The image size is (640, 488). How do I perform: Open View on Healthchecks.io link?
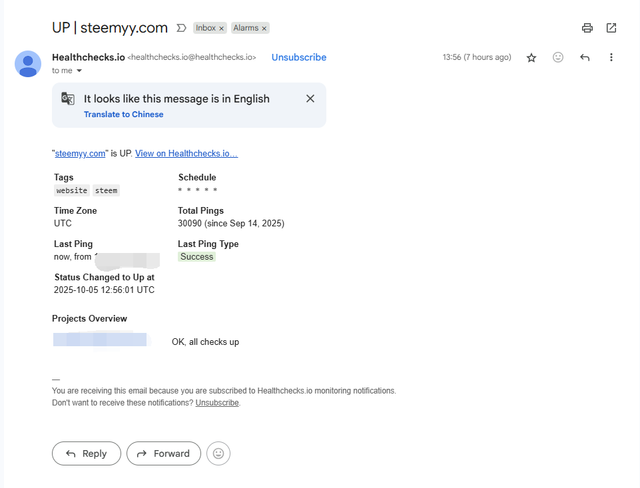(x=186, y=153)
